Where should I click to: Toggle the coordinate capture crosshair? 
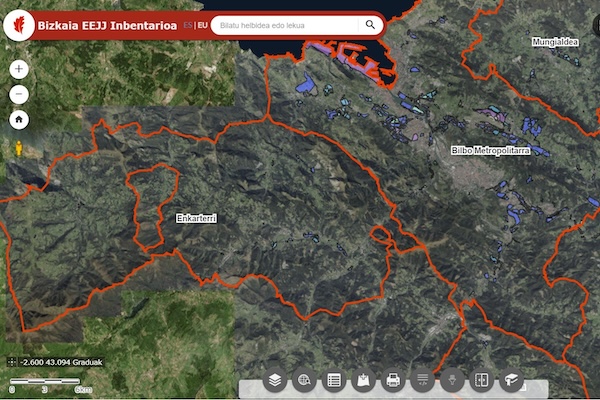click(10, 361)
